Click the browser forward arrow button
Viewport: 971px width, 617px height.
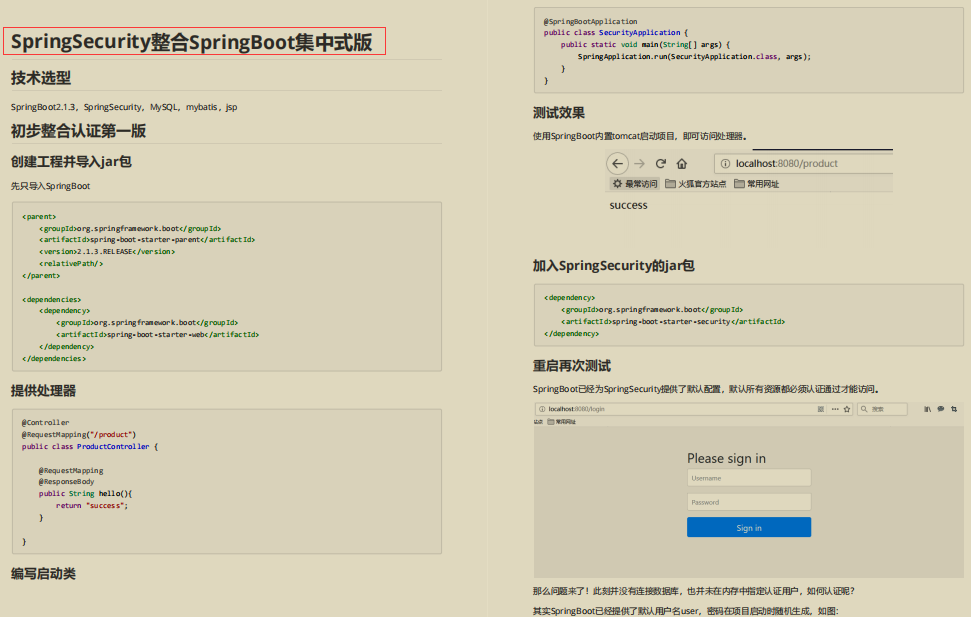pyautogui.click(x=640, y=164)
